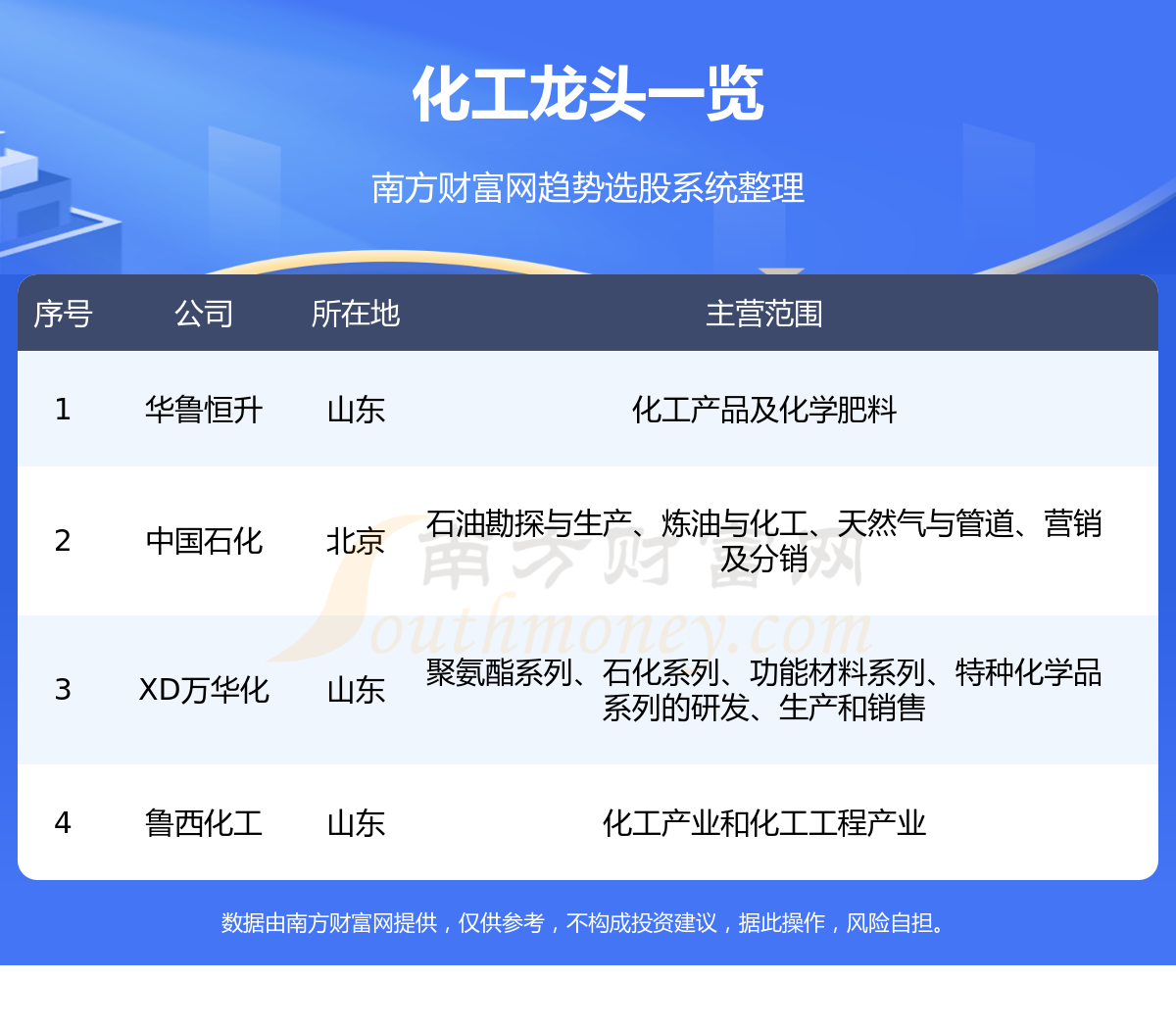Image resolution: width=1176 pixels, height=1029 pixels.
Task: Select company name 鲁西化工
Action: (204, 822)
